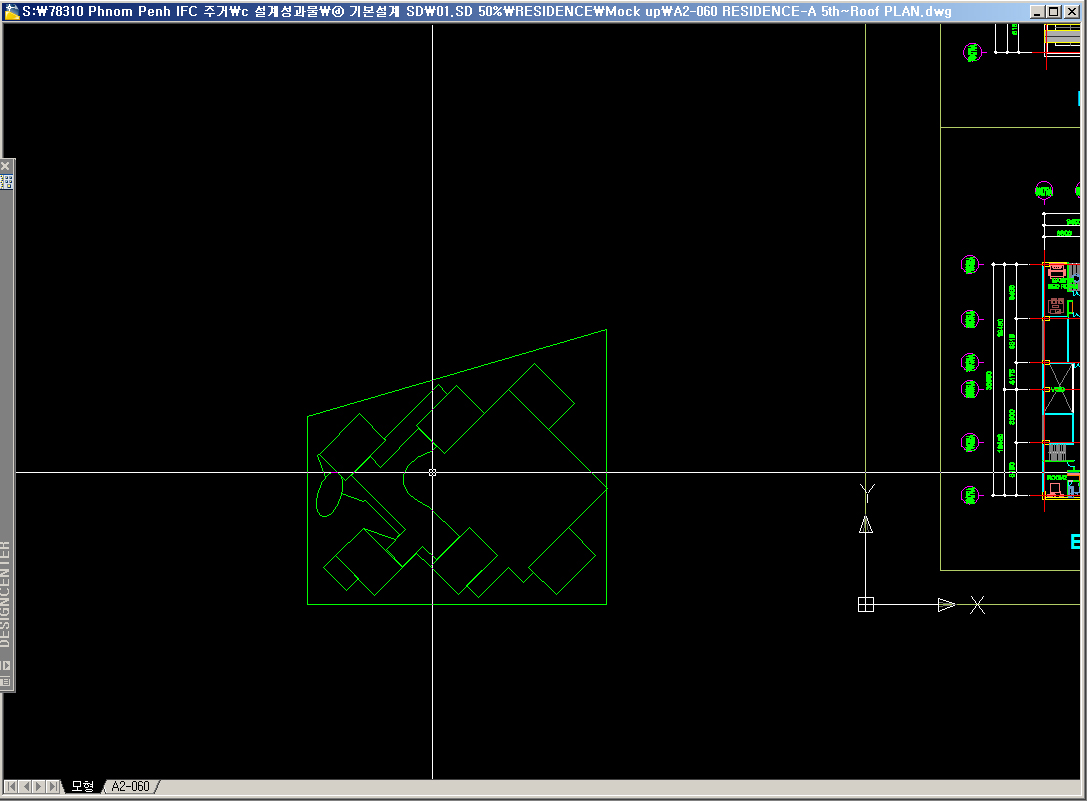Viewport: 1087px width, 801px height.
Task: Switch to the A2-060 layout tab
Action: click(131, 787)
